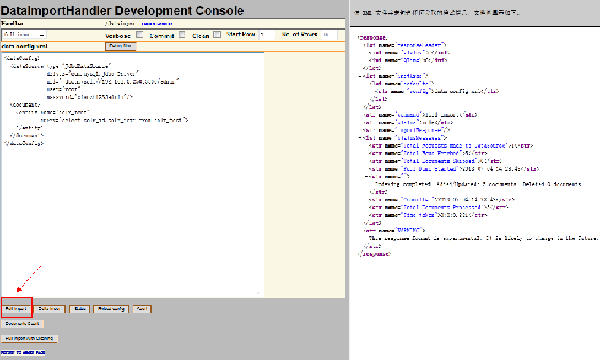600x360 pixels.
Task: Open the full-import command dropdown
Action: click(24, 34)
